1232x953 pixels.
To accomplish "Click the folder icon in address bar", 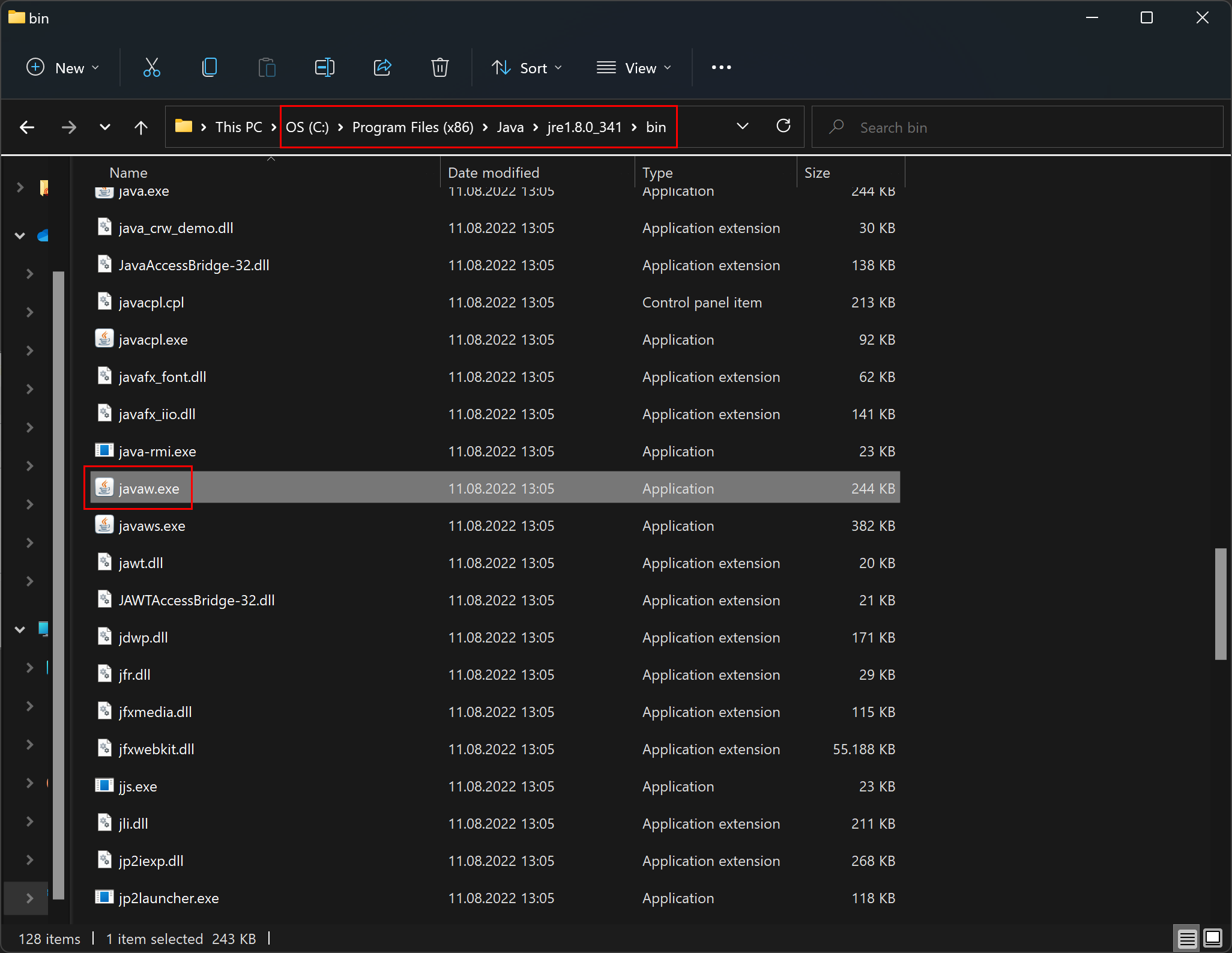I will coord(183,126).
